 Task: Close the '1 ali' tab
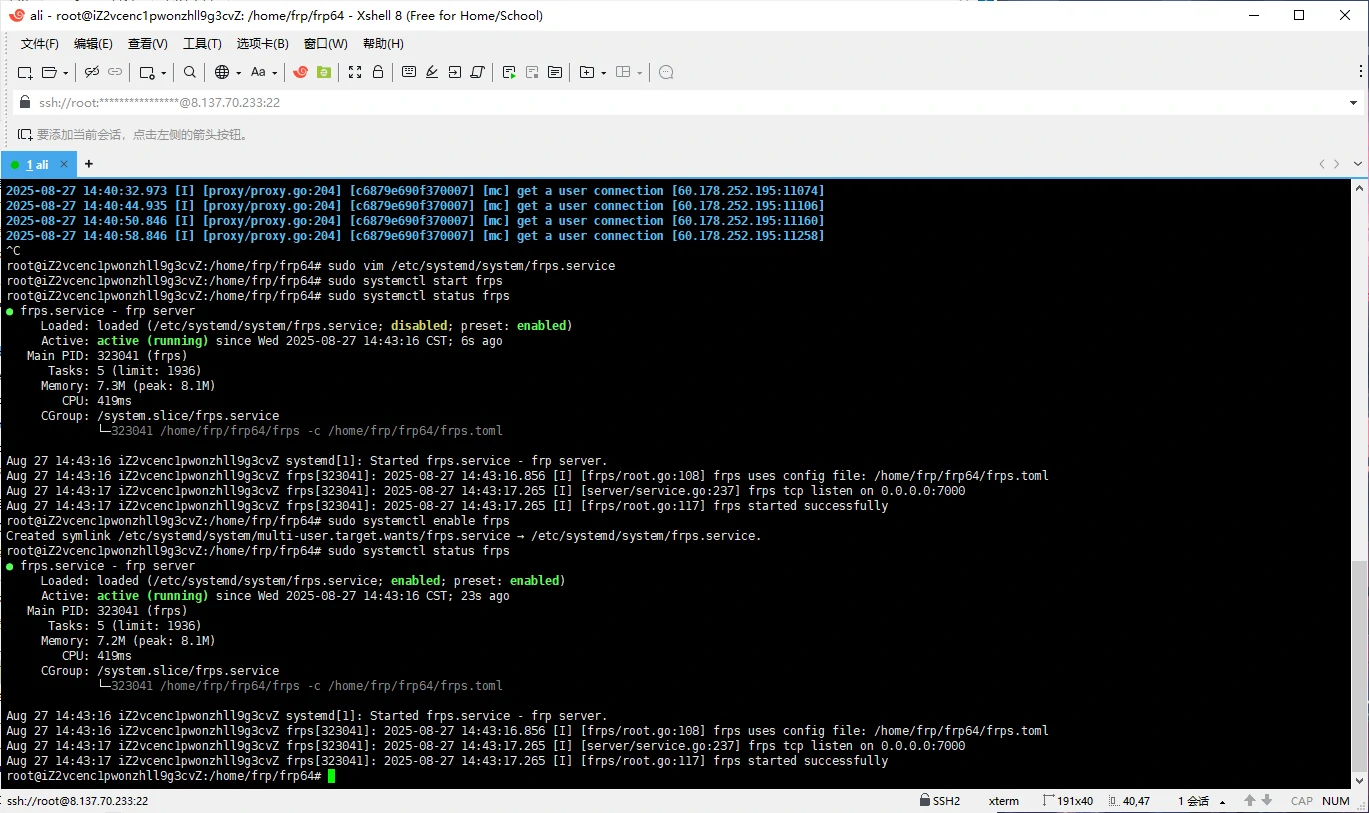pyautogui.click(x=65, y=164)
